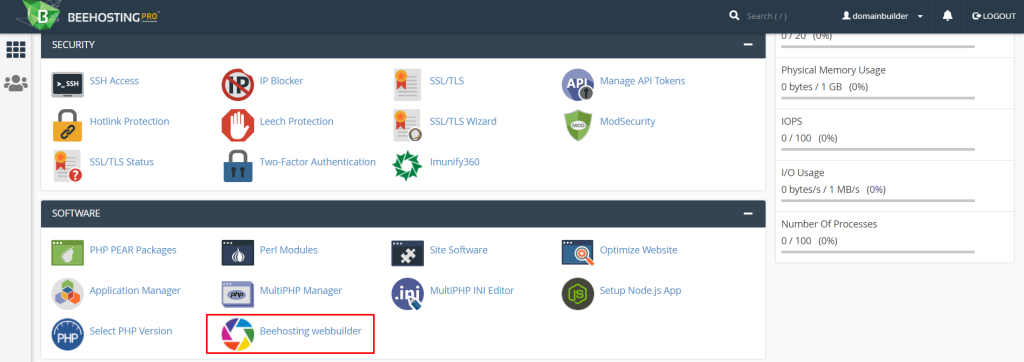Click the SOFTWARE section header title
Viewport: 1024px width, 362px height.
click(x=76, y=213)
